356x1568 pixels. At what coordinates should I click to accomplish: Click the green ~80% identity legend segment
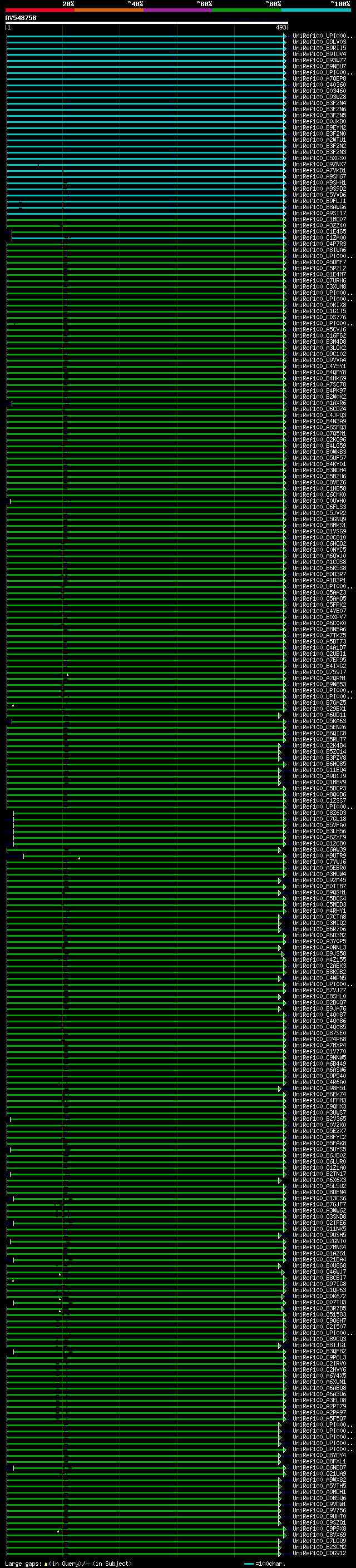[247, 10]
